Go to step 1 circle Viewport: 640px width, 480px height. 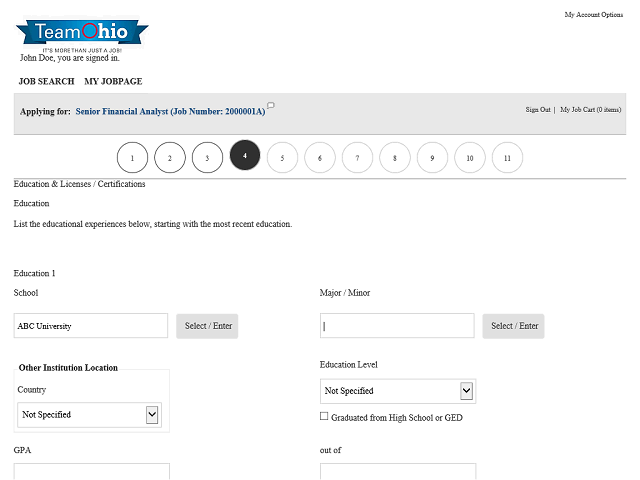[132, 158]
